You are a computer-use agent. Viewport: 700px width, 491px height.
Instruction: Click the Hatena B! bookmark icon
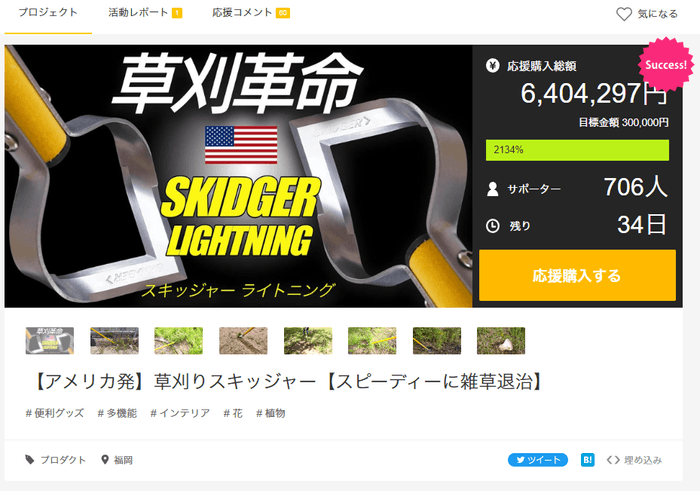[588, 460]
